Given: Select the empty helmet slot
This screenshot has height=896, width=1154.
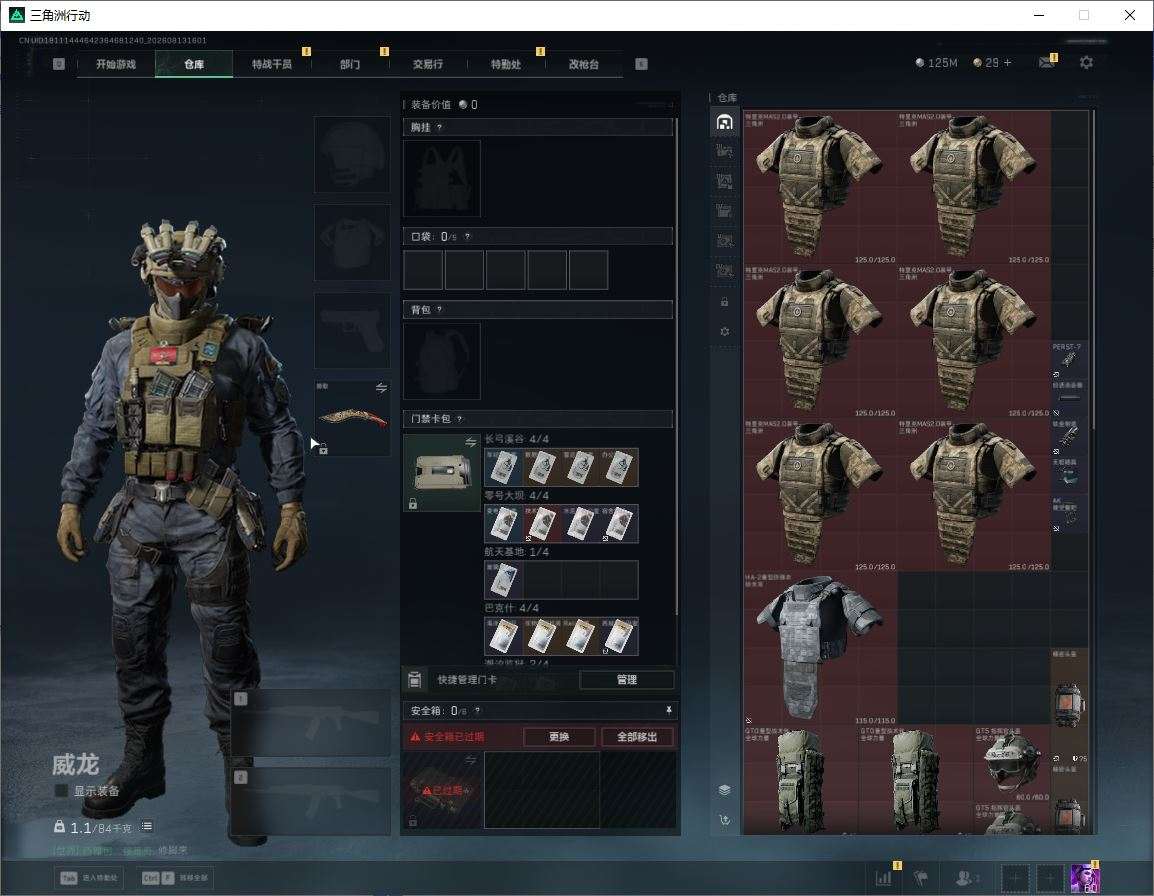Looking at the screenshot, I should pos(353,155).
